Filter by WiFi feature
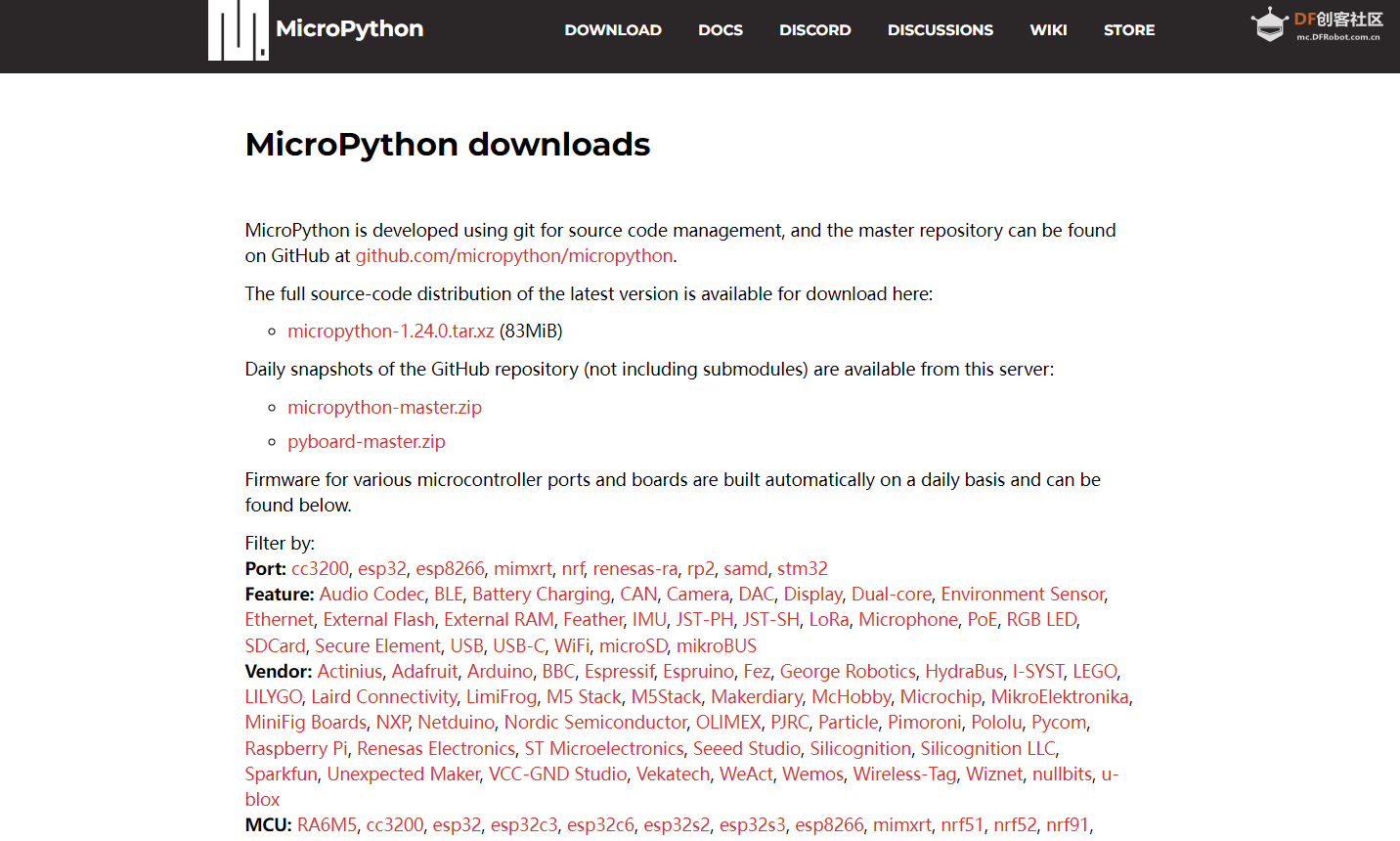 (x=572, y=646)
